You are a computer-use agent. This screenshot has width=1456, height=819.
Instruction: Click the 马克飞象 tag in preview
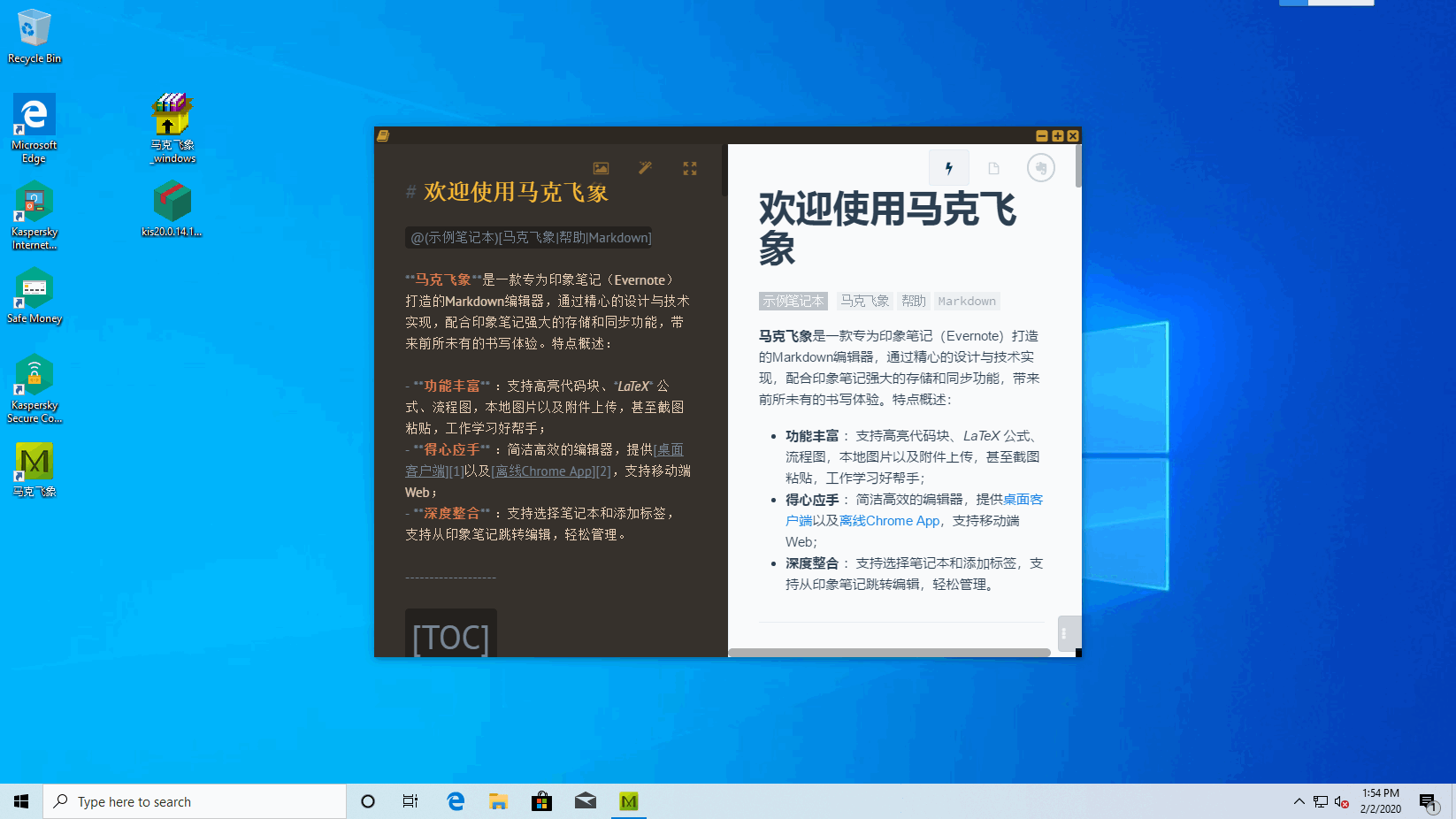tap(864, 302)
